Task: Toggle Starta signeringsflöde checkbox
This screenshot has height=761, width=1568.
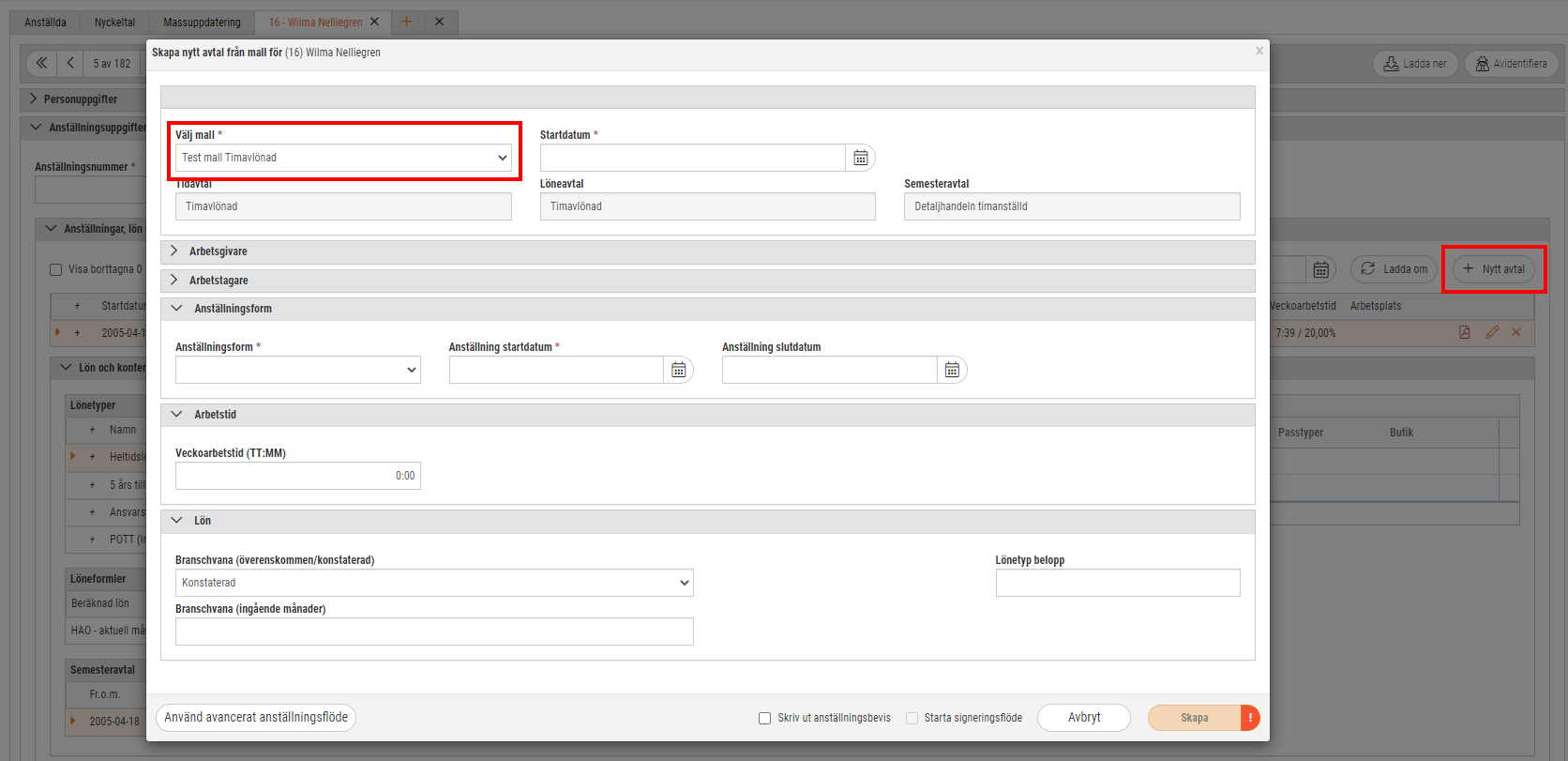Action: point(912,718)
